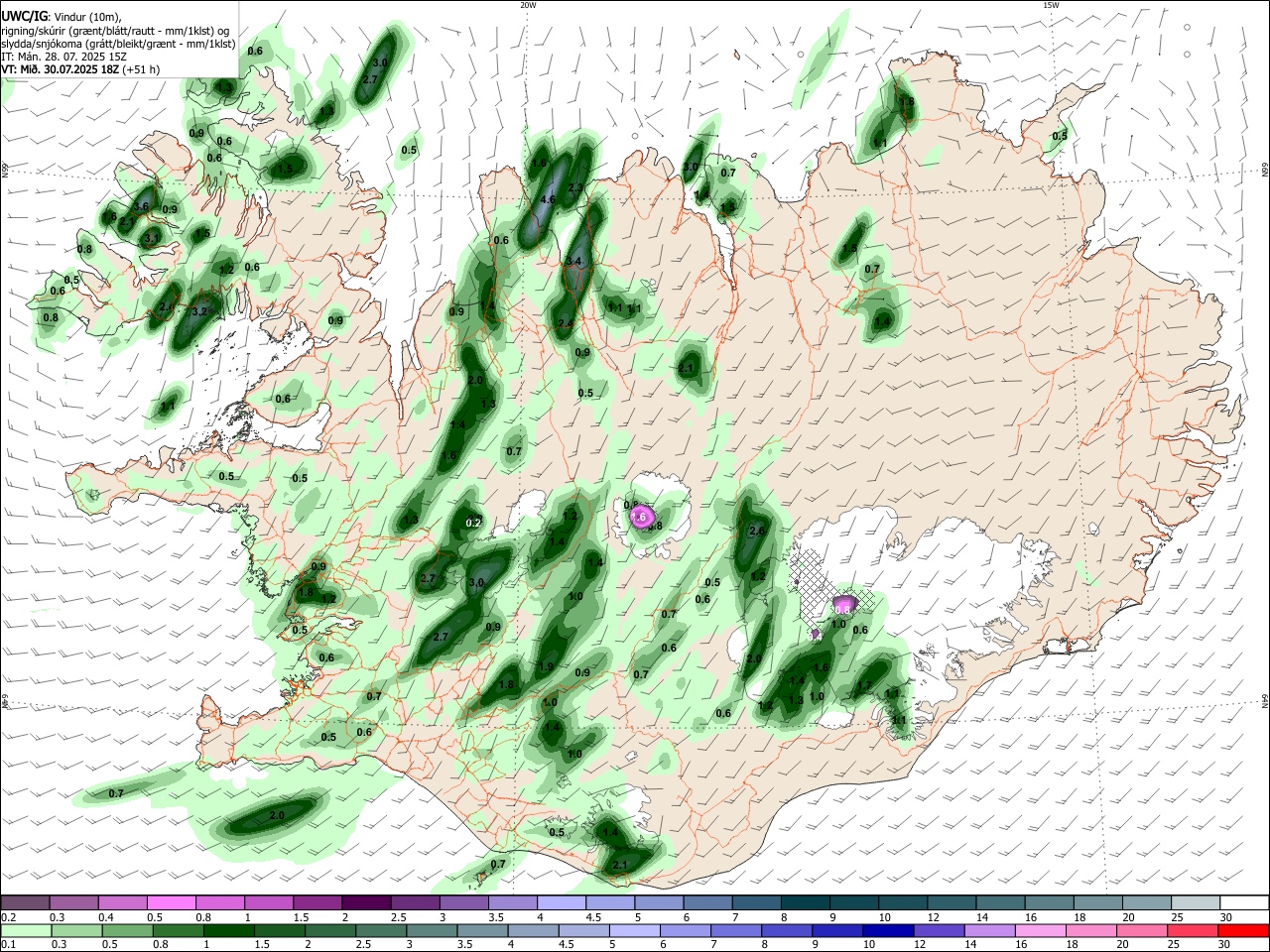The image size is (1270, 952).
Task: Select rain legend swatch between 20 and 25
Action: pos(1143,930)
